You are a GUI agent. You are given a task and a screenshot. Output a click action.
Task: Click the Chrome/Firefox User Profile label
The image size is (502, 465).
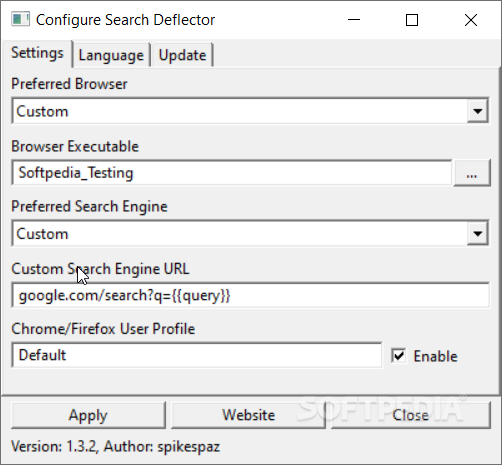[103, 329]
